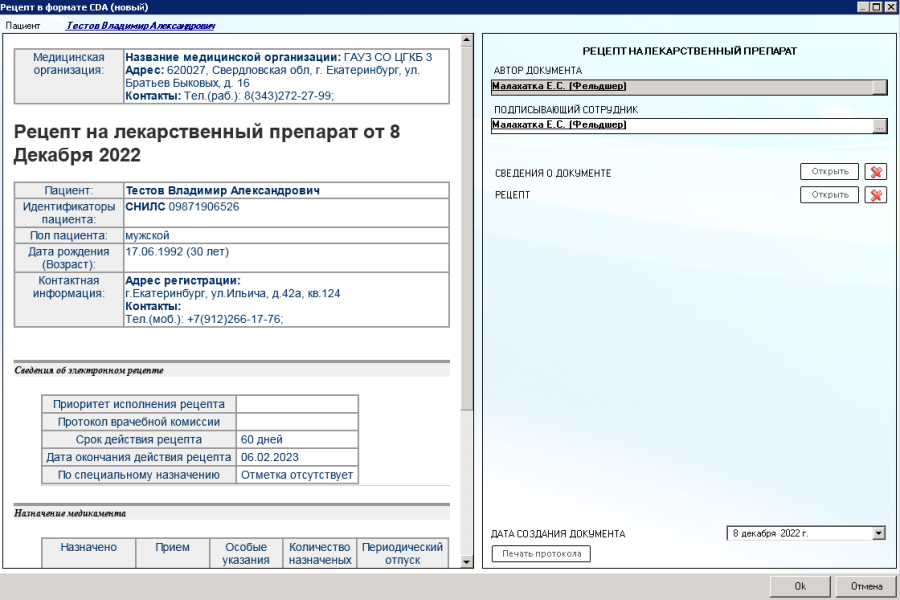Minimize the Рецепт в формате CDA window

click(863, 7)
